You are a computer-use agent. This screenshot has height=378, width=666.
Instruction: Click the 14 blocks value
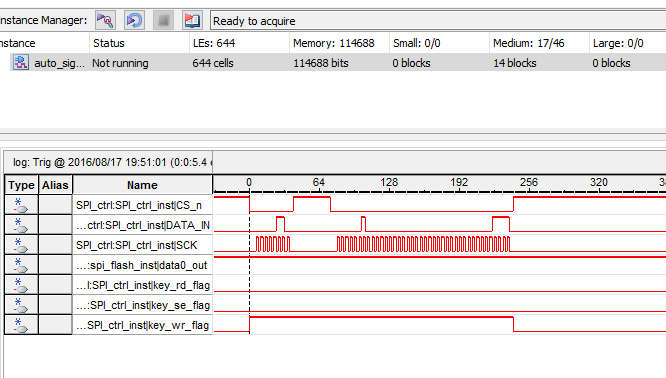[x=514, y=63]
